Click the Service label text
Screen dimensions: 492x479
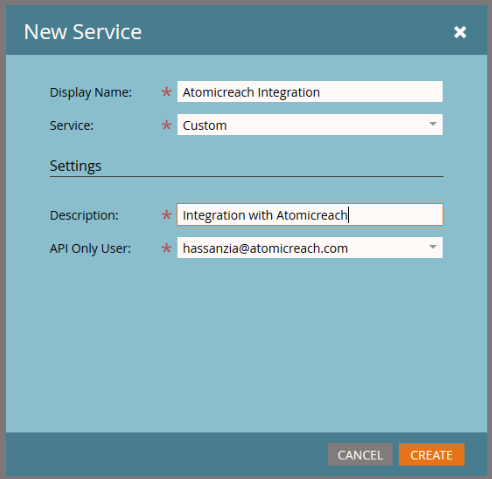tap(72, 126)
